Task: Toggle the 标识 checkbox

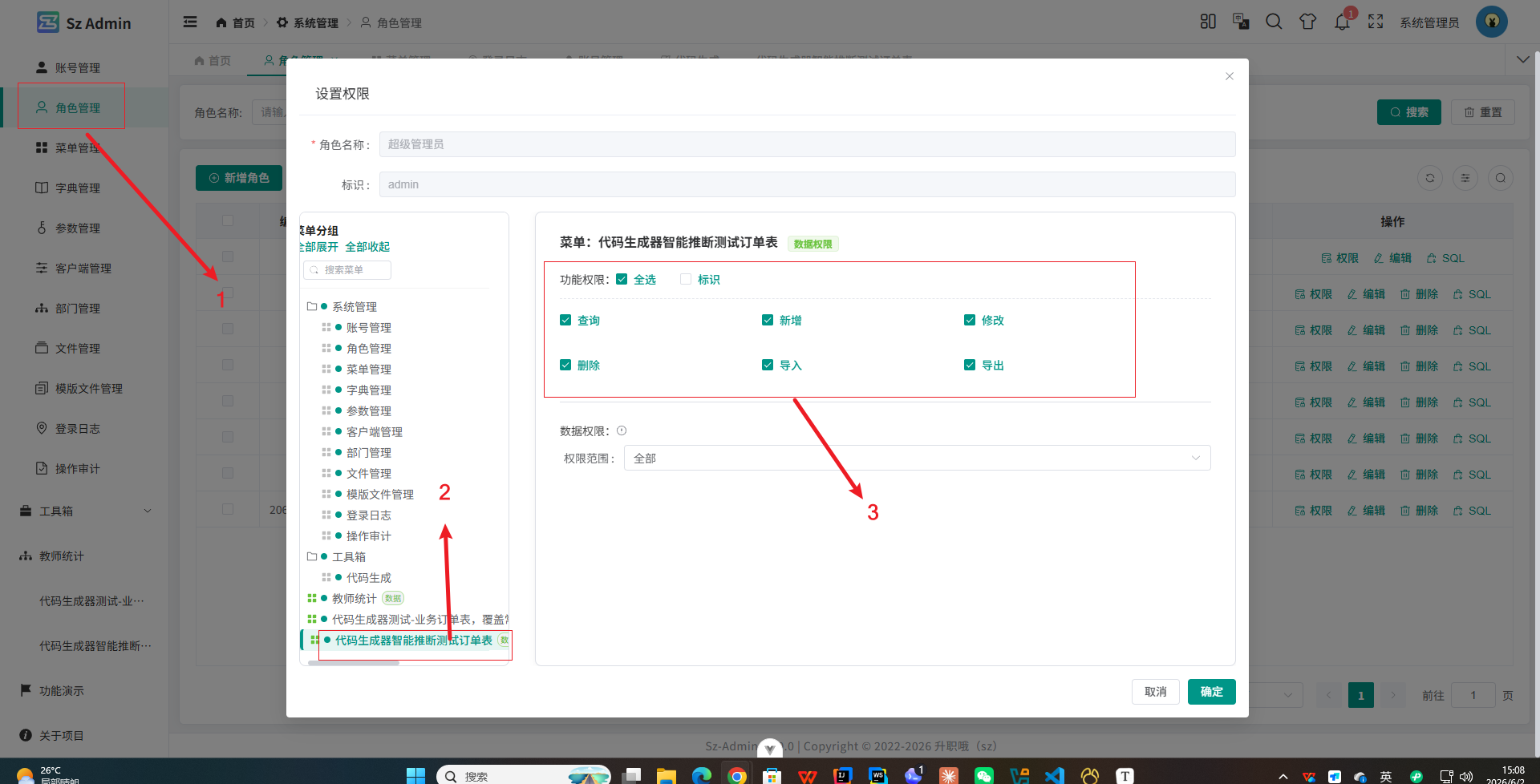Action: point(686,279)
